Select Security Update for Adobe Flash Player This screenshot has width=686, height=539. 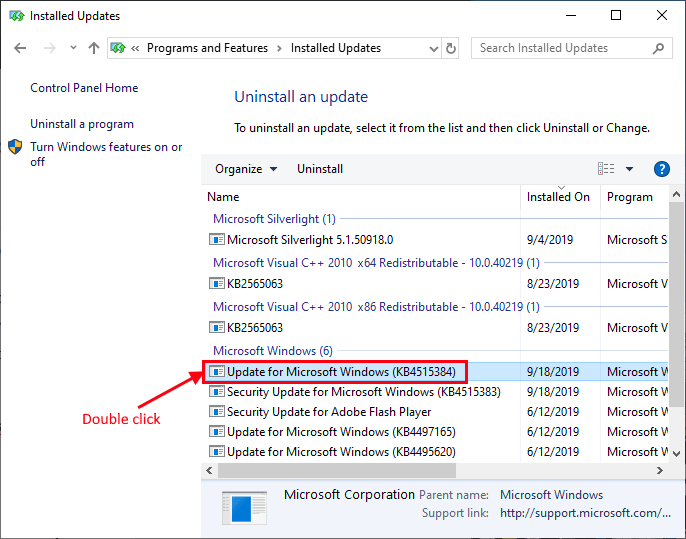329,412
